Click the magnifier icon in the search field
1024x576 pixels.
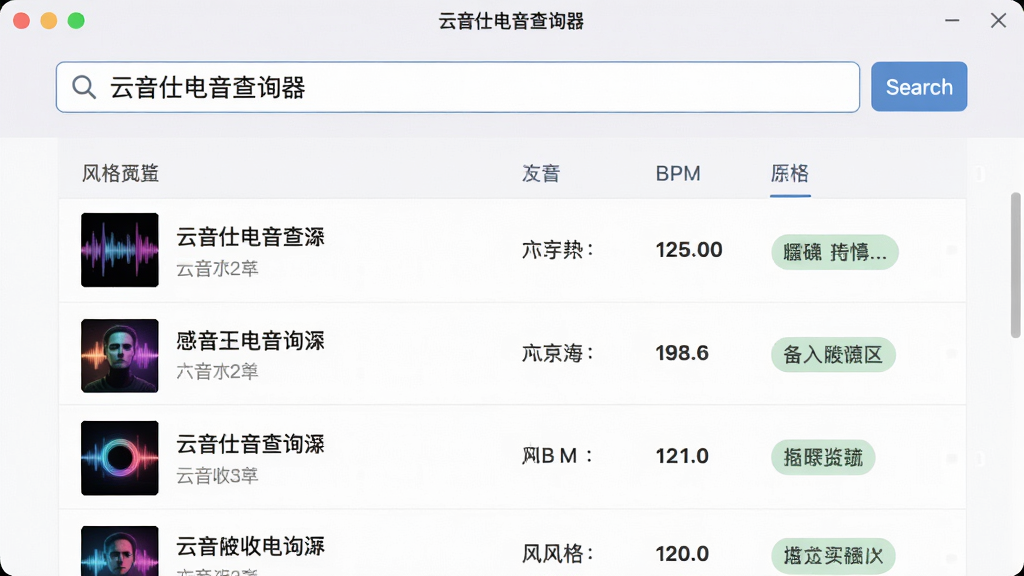(84, 87)
